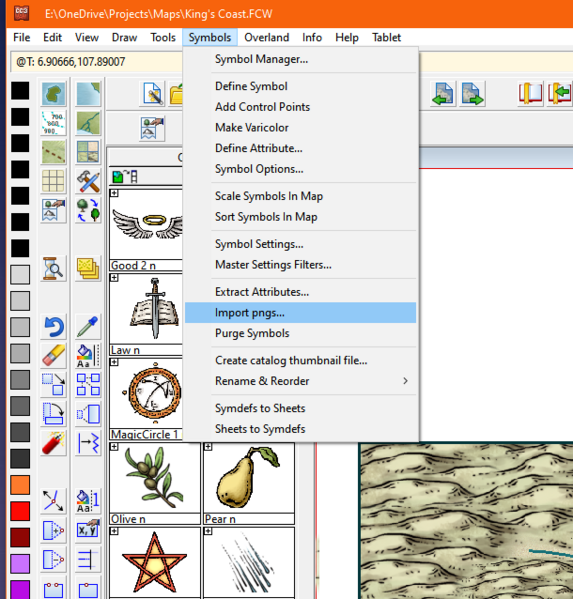Screen dimensions: 573x599
Task: Expand the Good 2 n symbol collection
Action: point(114,193)
